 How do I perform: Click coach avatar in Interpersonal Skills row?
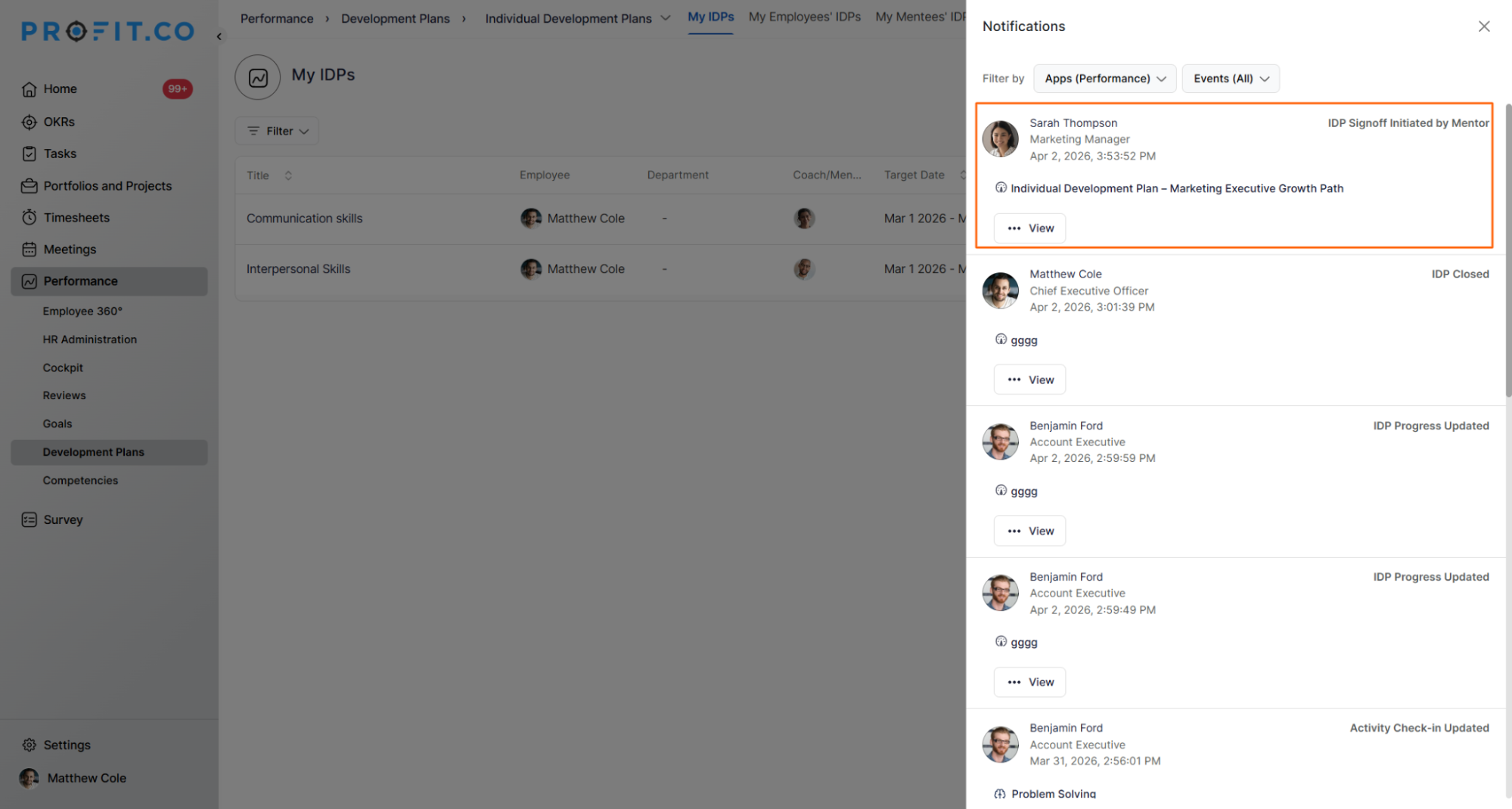[x=804, y=269]
